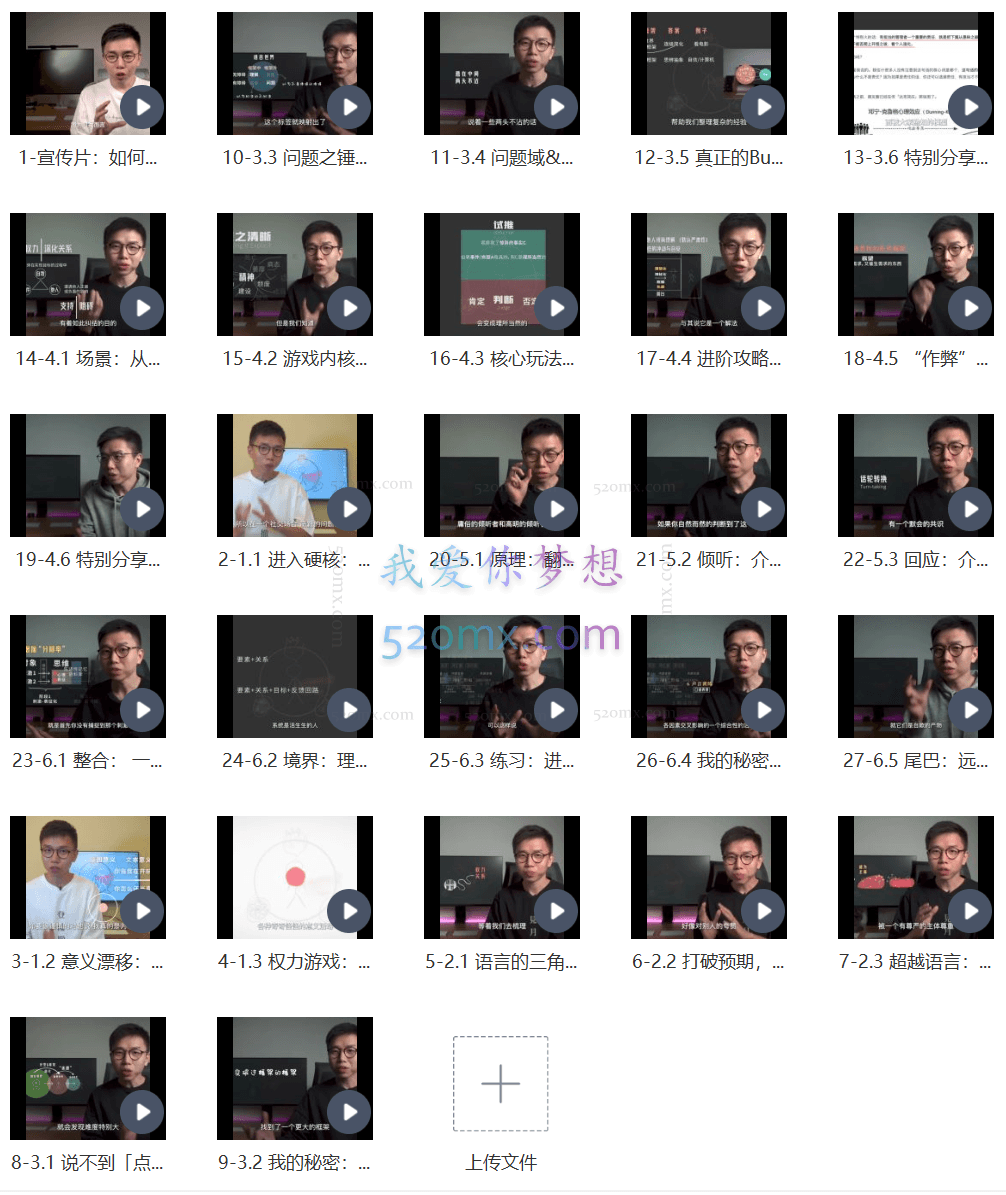This screenshot has width=1006, height=1195.
Task: Click play button on 15-4.2 游戏内核
Action: [349, 308]
